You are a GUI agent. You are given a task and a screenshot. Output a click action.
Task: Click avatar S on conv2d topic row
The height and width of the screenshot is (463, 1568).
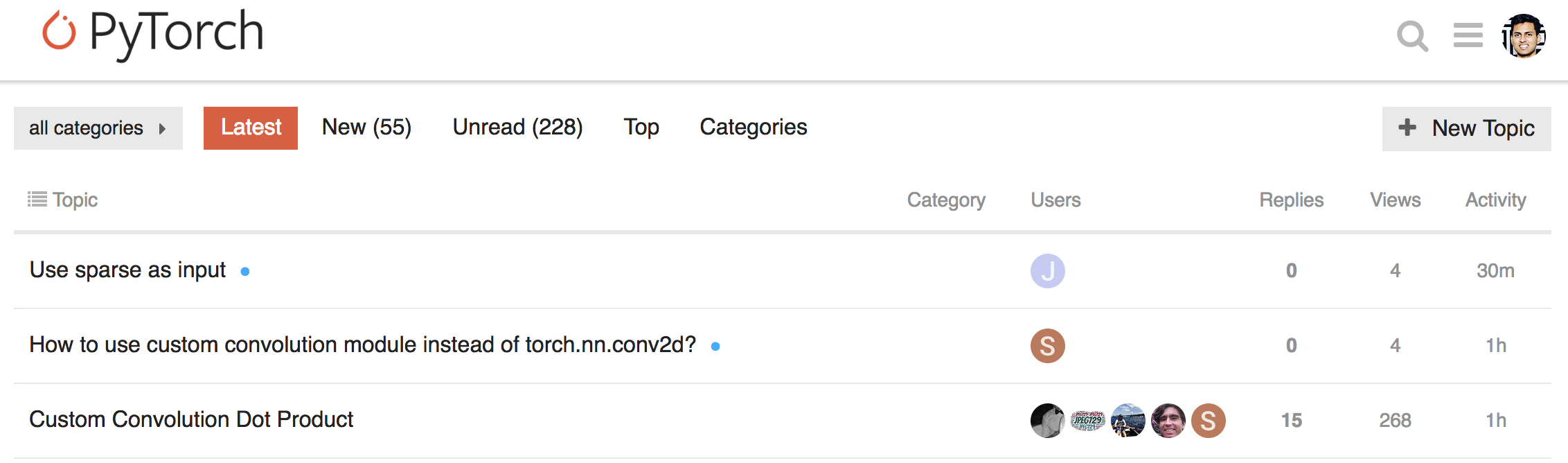(x=1048, y=344)
